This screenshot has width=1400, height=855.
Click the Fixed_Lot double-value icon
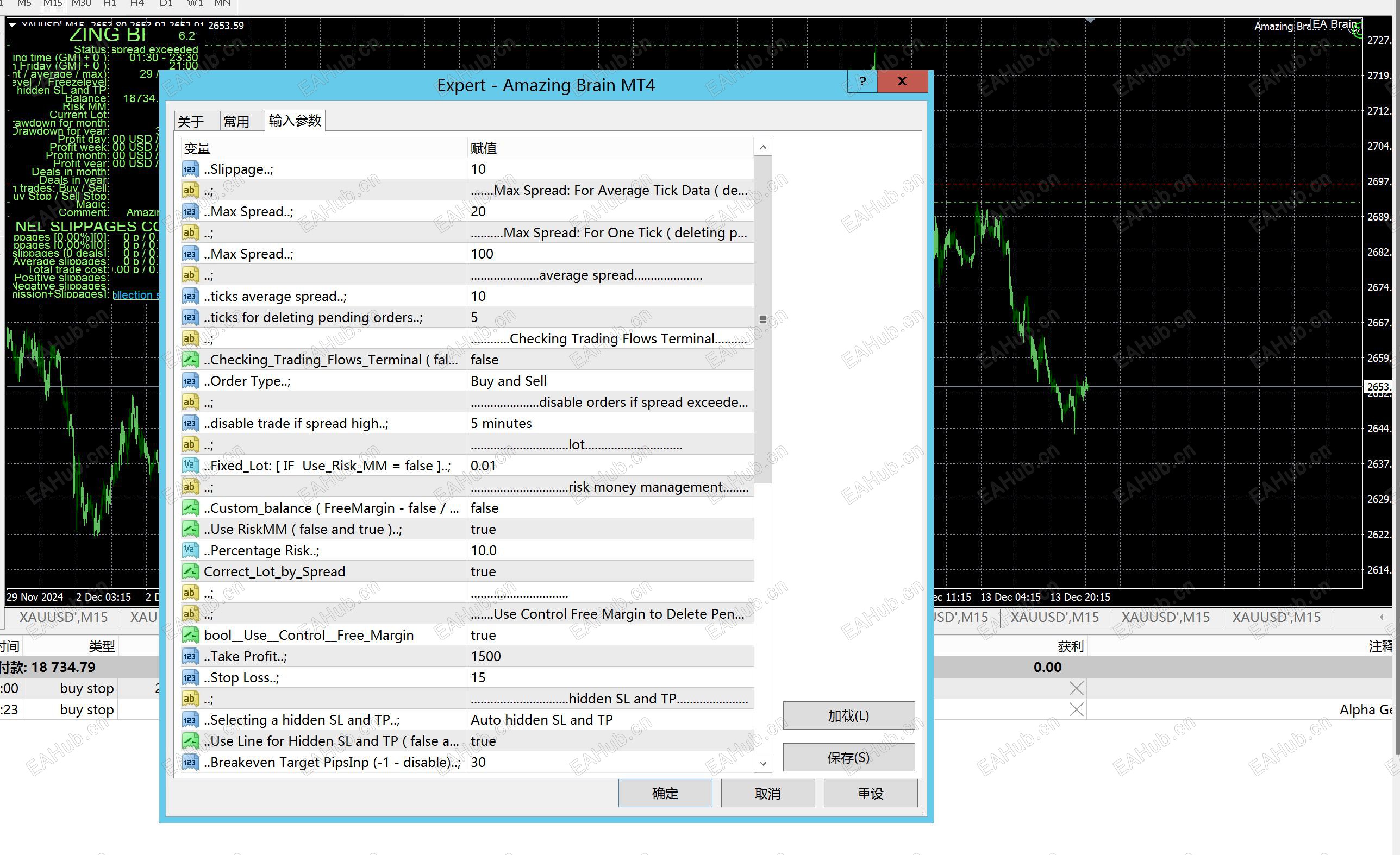point(190,466)
